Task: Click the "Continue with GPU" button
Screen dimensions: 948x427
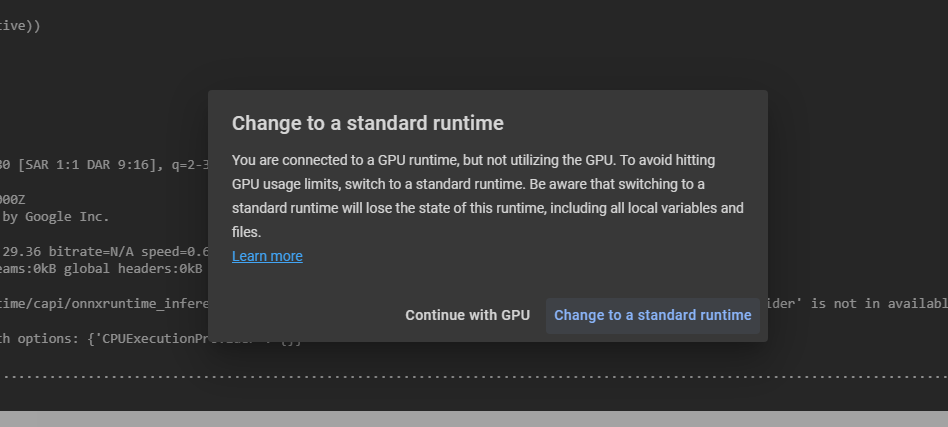Action: (467, 315)
